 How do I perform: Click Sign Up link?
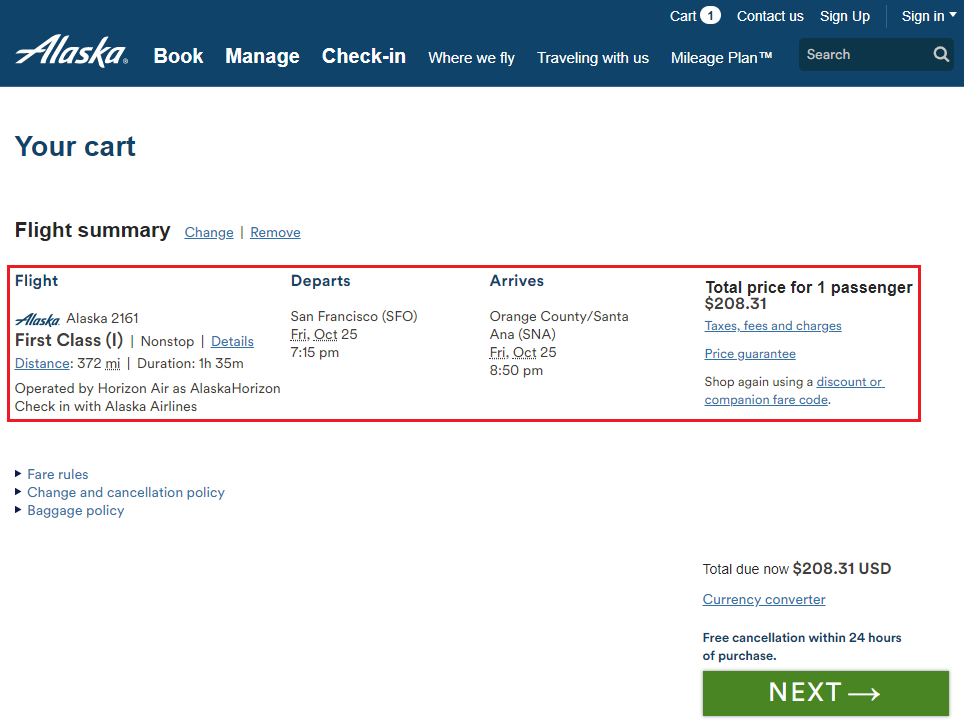click(845, 17)
